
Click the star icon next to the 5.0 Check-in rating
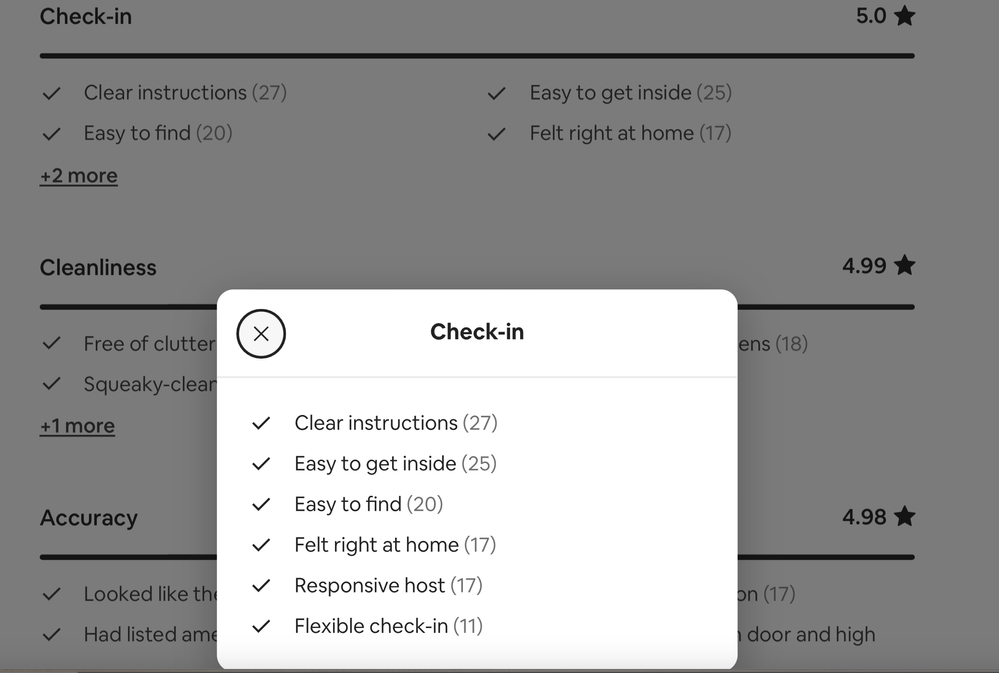[x=905, y=15]
